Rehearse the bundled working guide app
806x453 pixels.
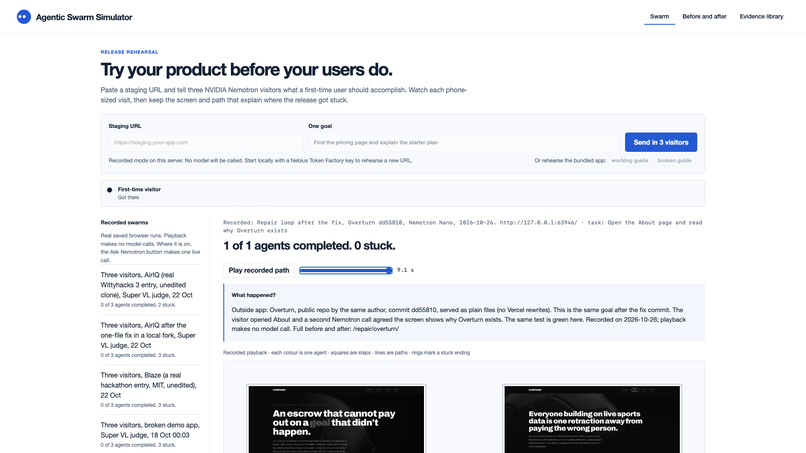pos(629,160)
